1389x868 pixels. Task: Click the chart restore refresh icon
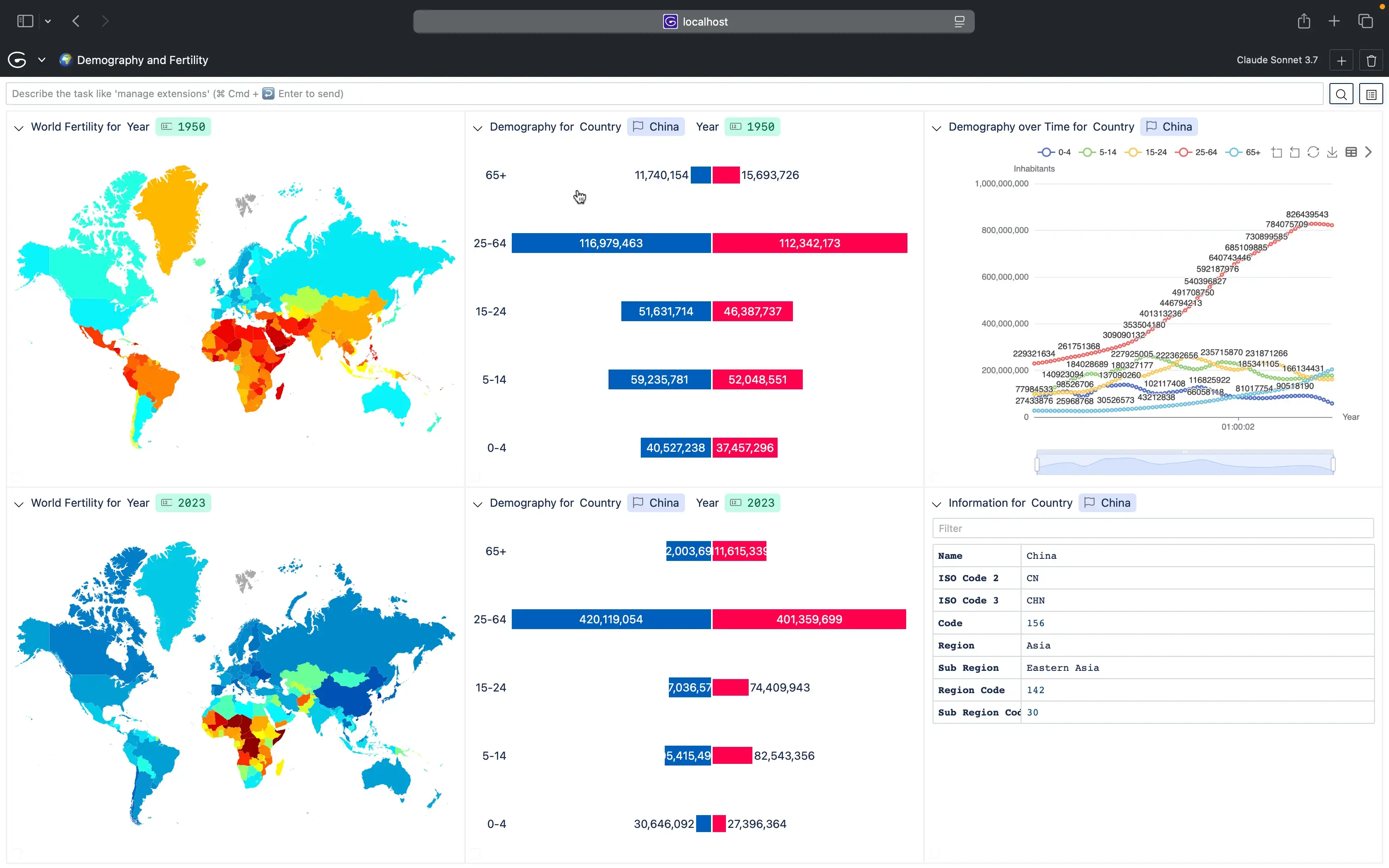(x=1313, y=152)
